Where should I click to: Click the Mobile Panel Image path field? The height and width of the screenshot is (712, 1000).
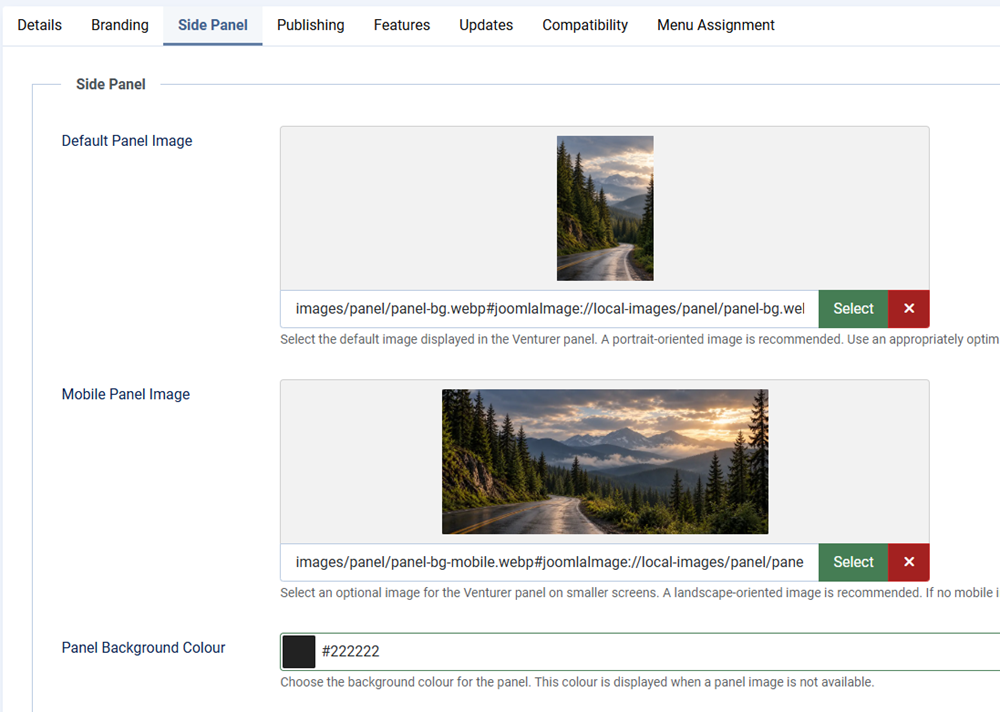pyautogui.click(x=550, y=562)
